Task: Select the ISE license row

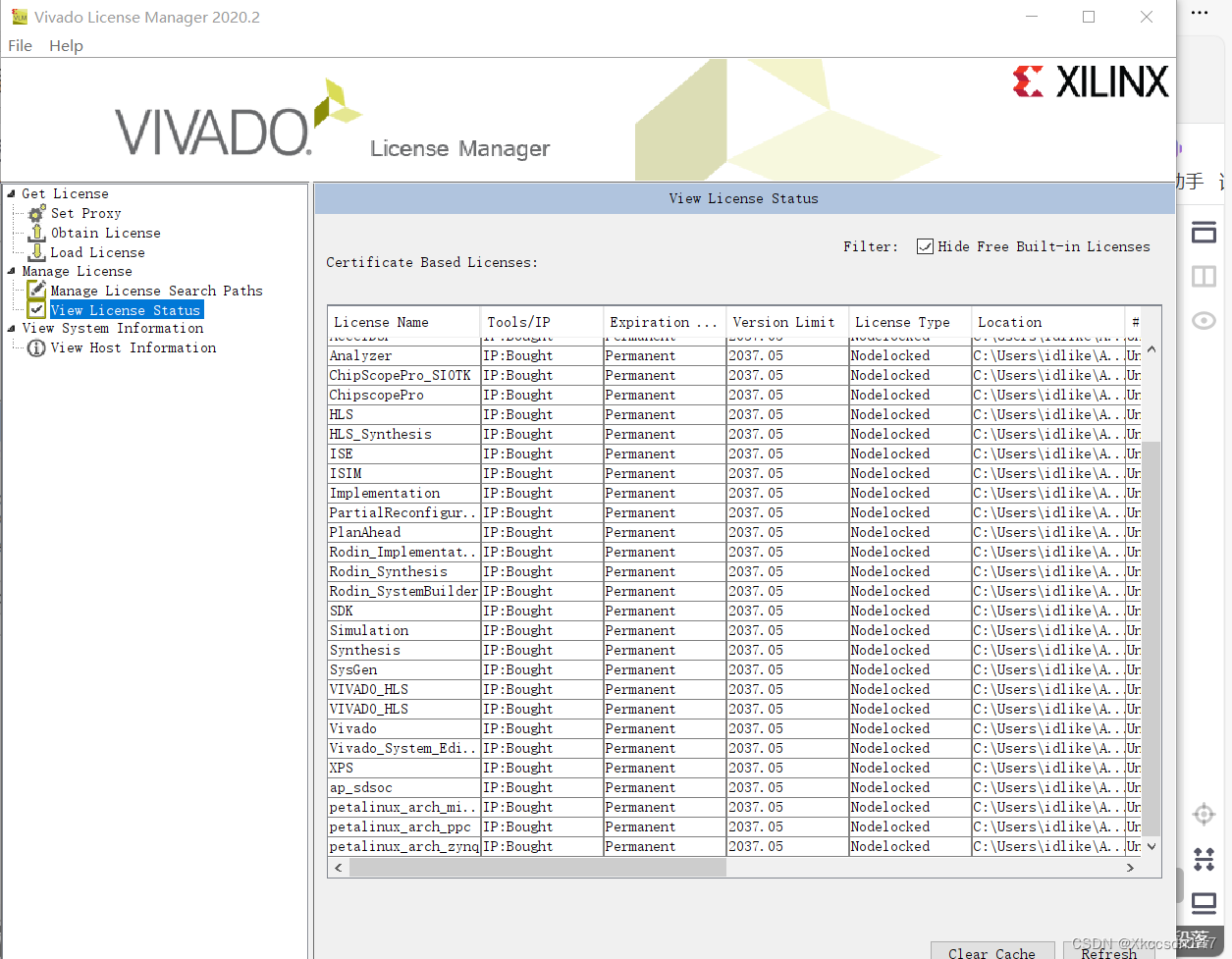Action: (734, 453)
